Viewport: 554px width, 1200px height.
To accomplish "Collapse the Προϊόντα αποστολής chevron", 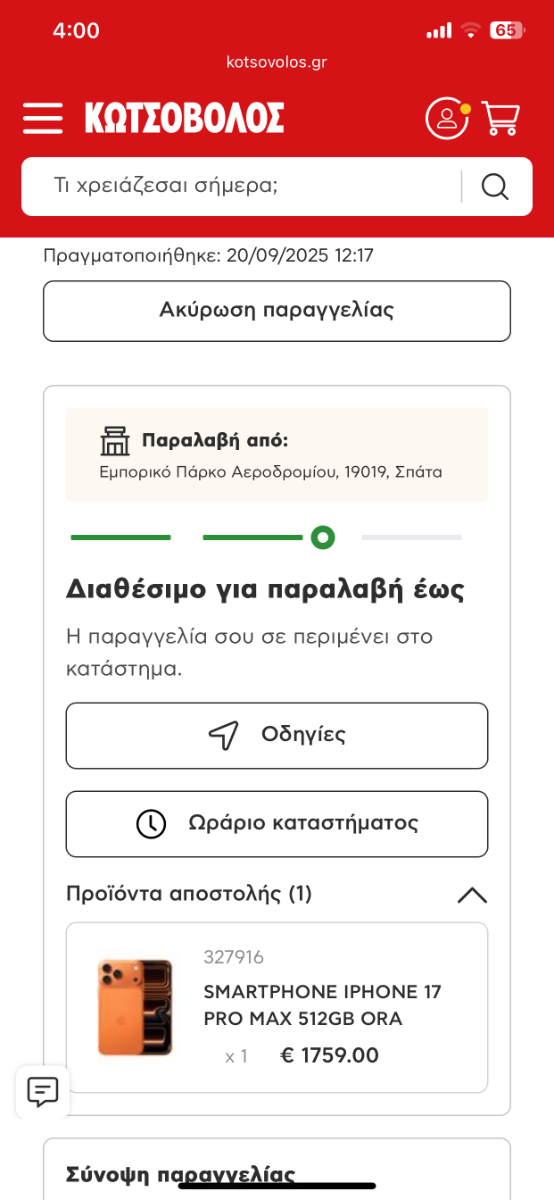I will coord(472,894).
